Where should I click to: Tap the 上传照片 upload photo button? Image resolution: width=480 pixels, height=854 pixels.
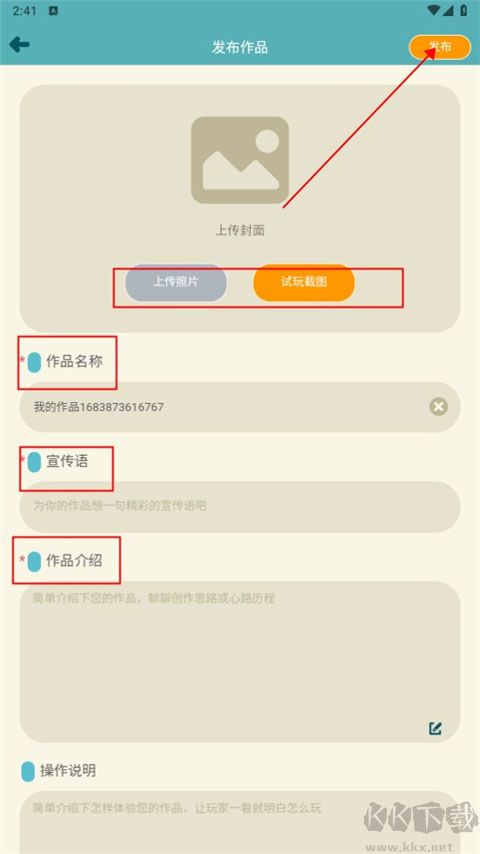pos(175,282)
